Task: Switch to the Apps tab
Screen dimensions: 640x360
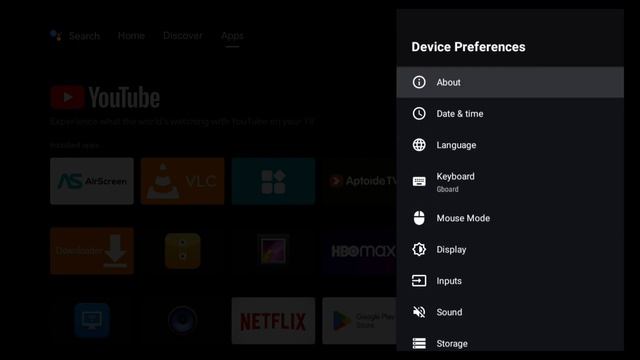Action: pos(232,36)
